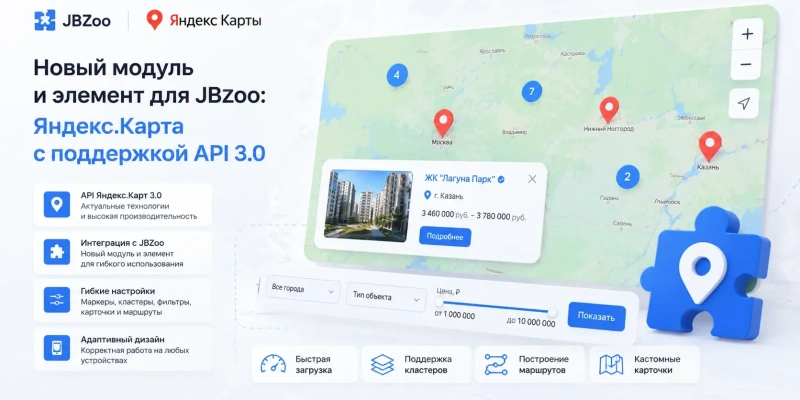Click the API Яндекс.Карт 3.0 pin icon
Viewport: 800px width, 400px height.
click(x=57, y=205)
